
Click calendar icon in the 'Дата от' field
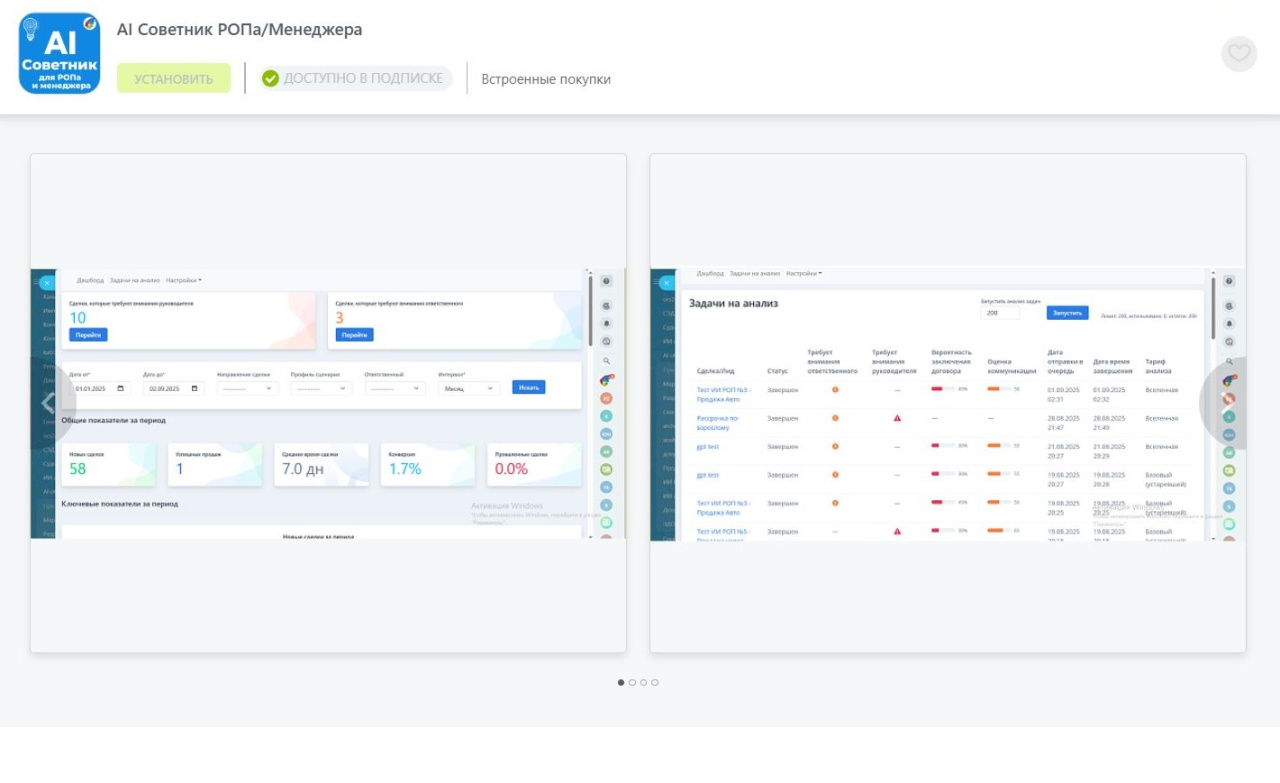(x=121, y=388)
